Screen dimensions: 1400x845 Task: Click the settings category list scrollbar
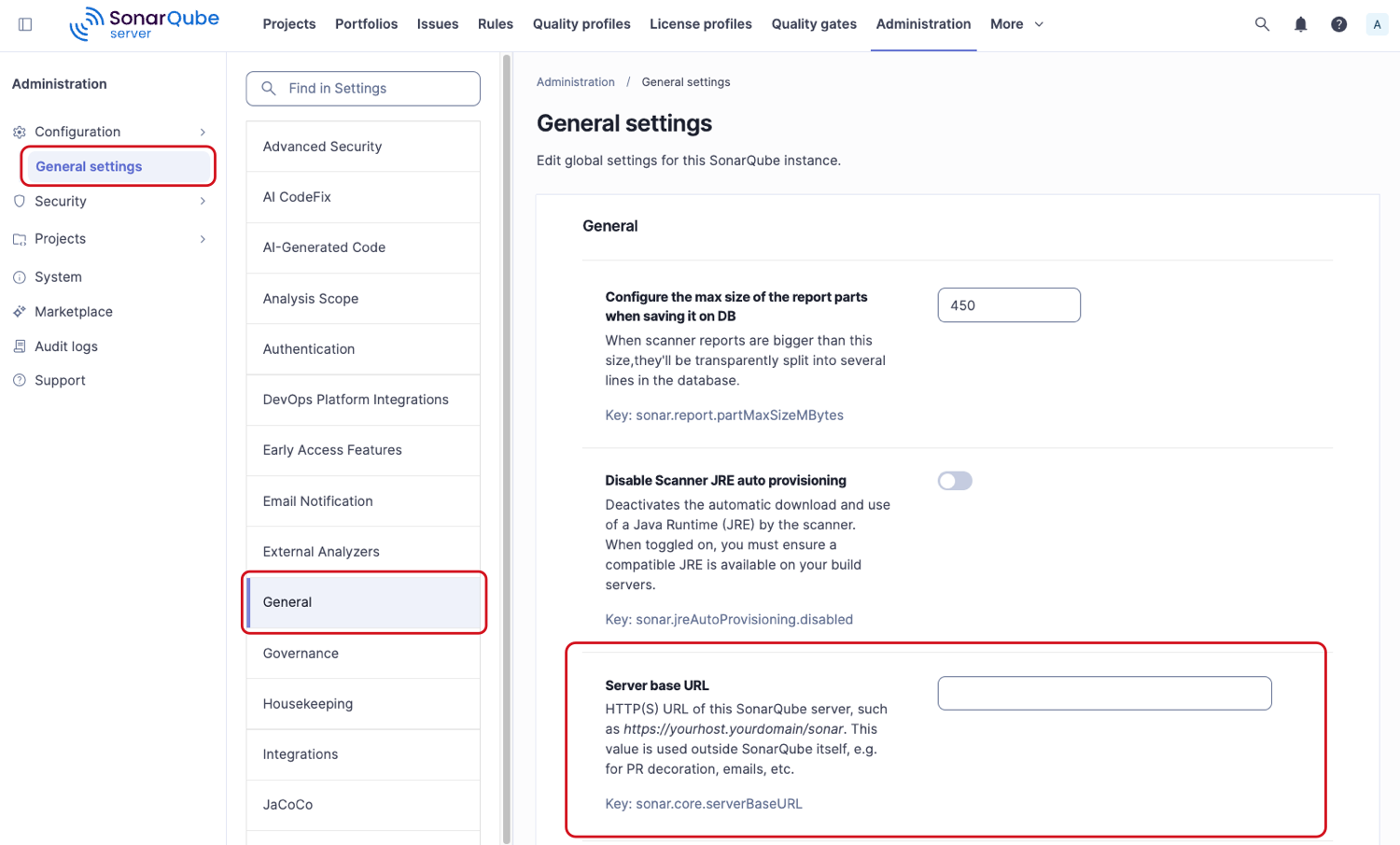pos(507,448)
